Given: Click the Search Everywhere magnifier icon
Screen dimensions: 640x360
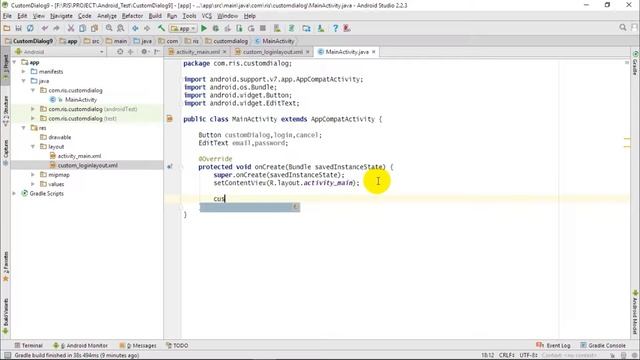Looking at the screenshot, I should (x=622, y=27).
